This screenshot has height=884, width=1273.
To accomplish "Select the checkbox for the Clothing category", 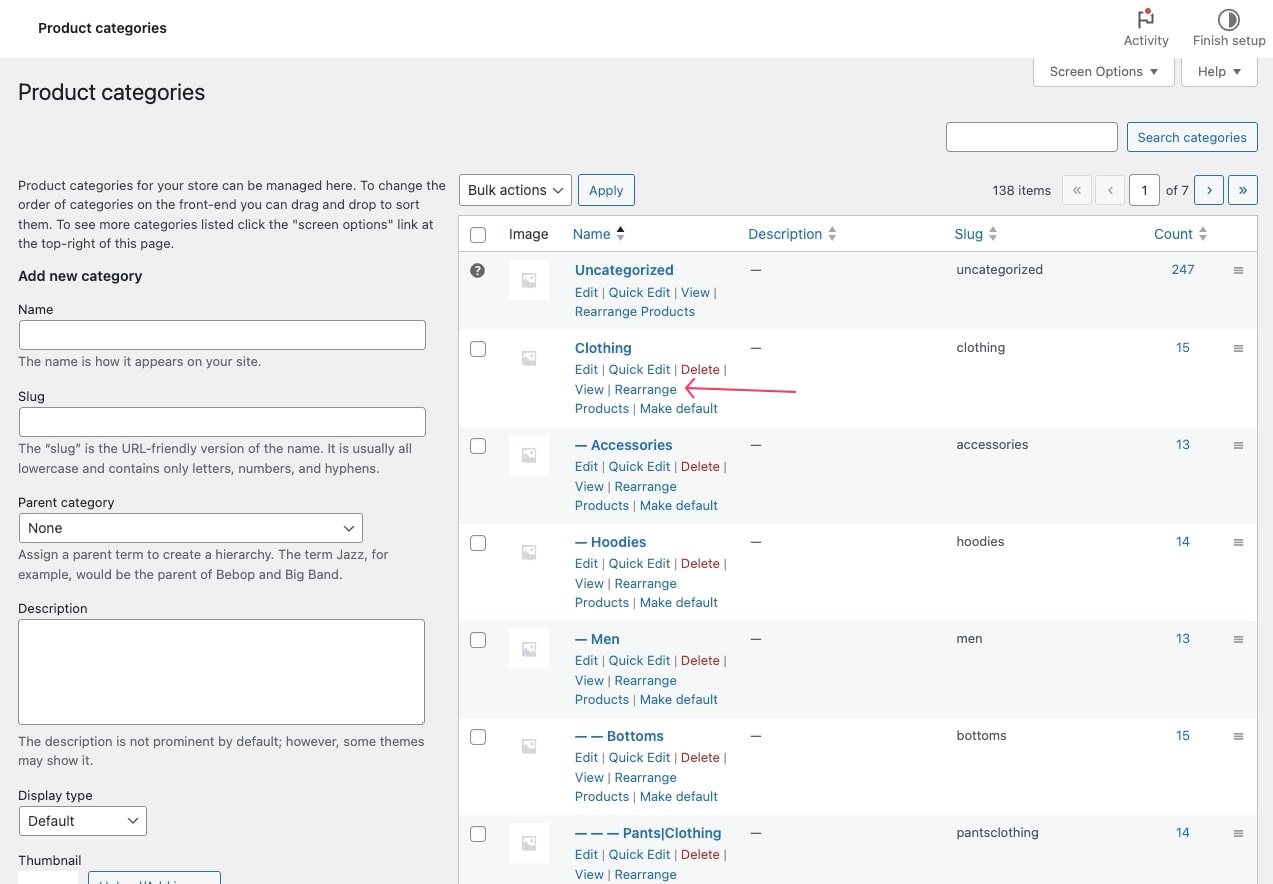I will point(477,349).
